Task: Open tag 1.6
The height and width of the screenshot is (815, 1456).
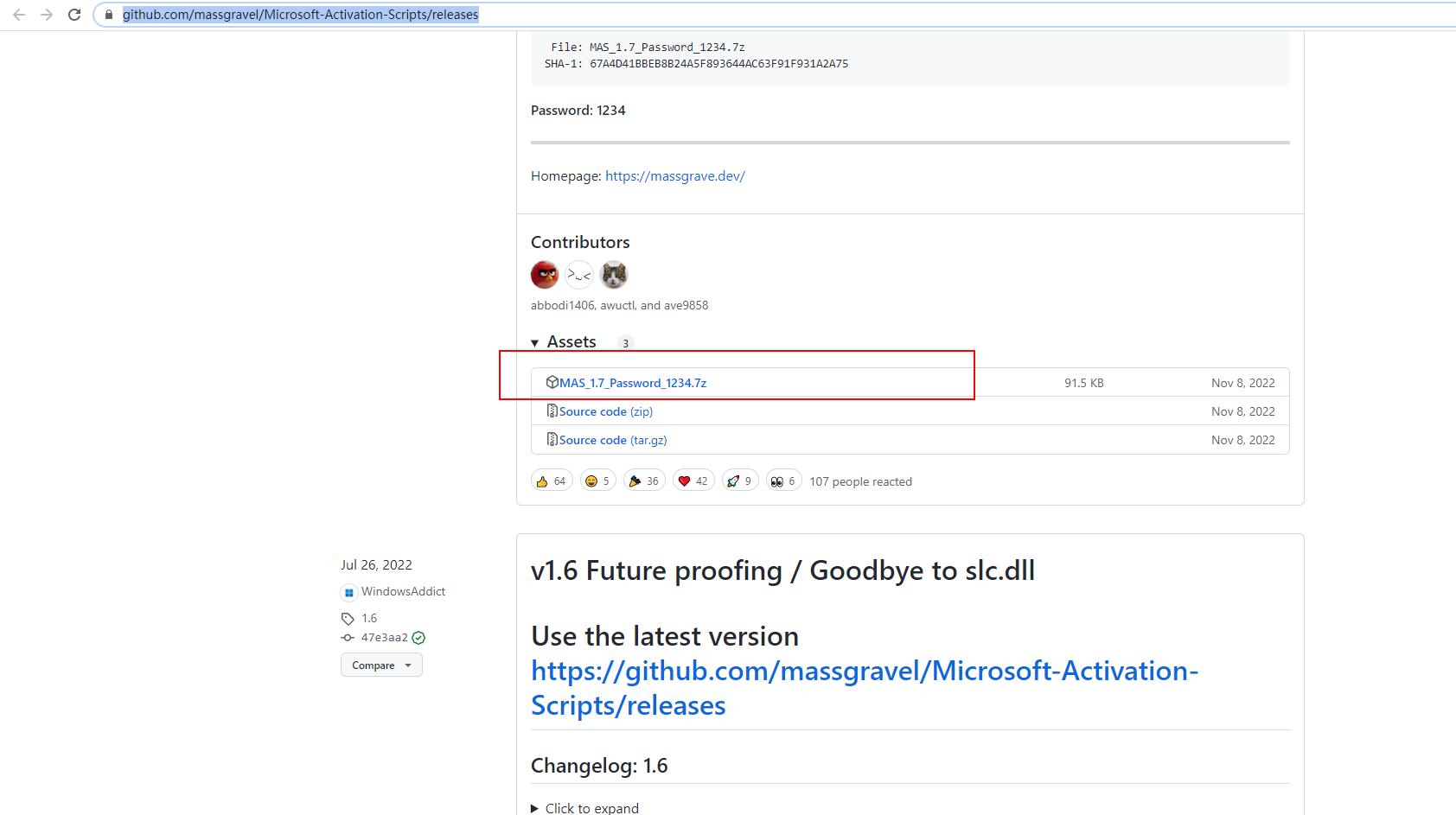Action: pos(369,618)
